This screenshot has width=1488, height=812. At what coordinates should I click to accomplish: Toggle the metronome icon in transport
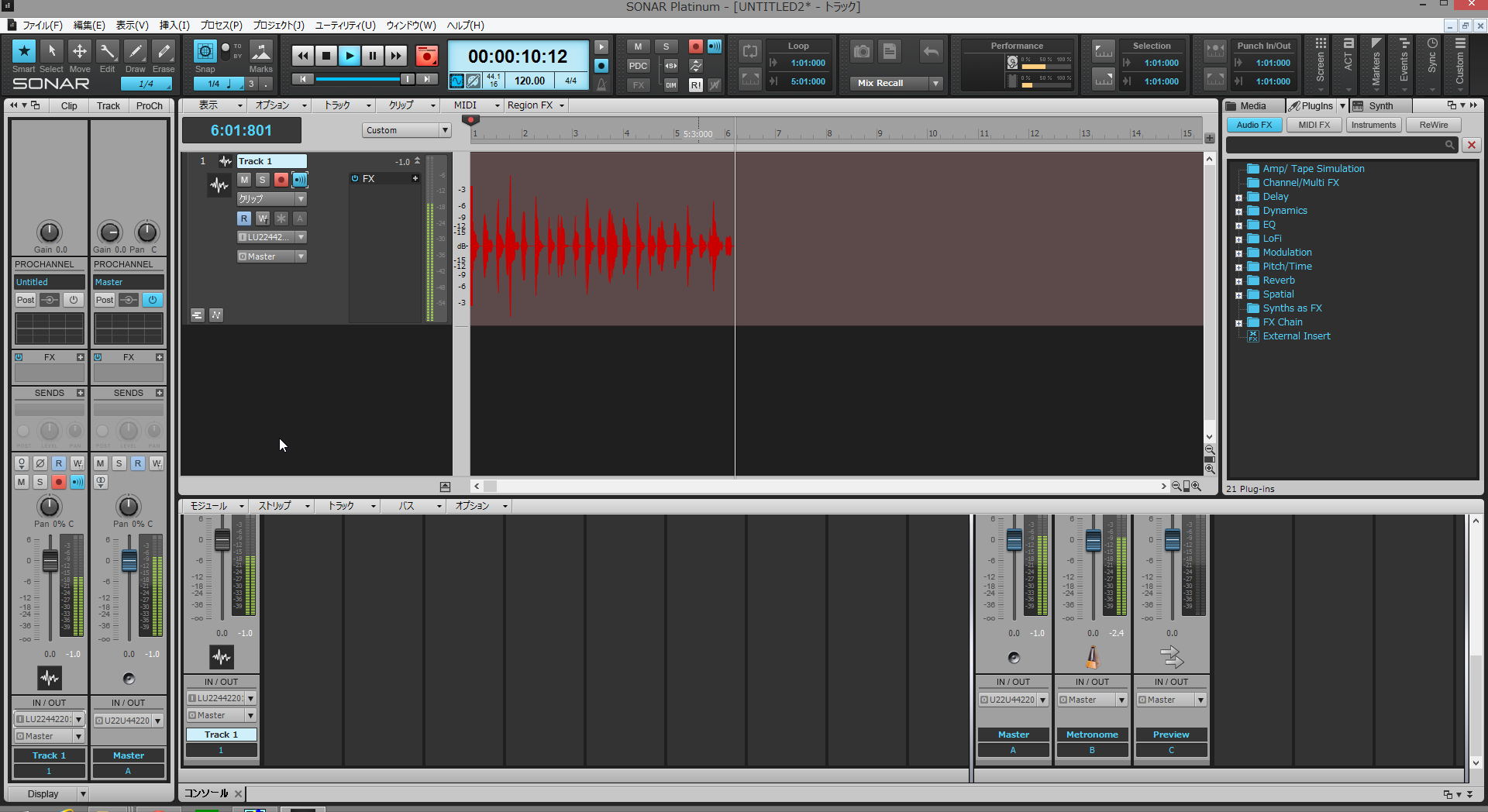click(601, 84)
